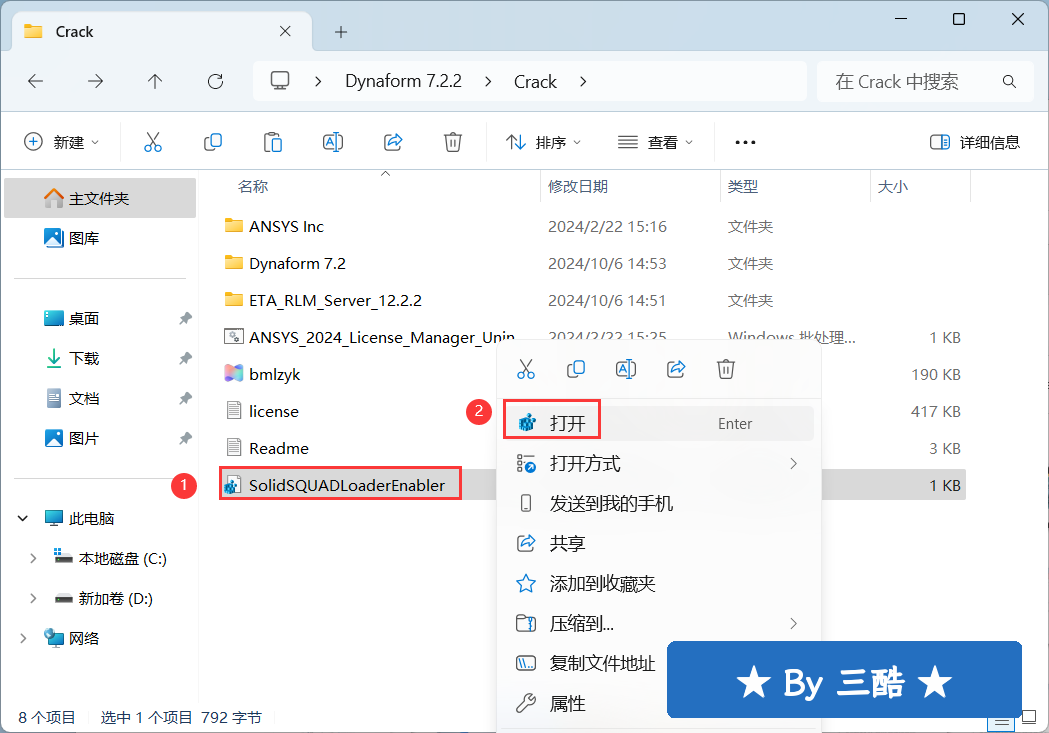Click Crack in the breadcrumb path
Viewport: 1049px width, 733px height.
pos(535,82)
